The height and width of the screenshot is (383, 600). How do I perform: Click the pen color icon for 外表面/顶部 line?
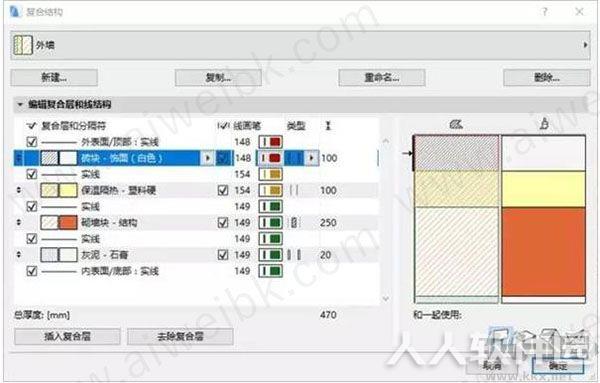pos(271,142)
